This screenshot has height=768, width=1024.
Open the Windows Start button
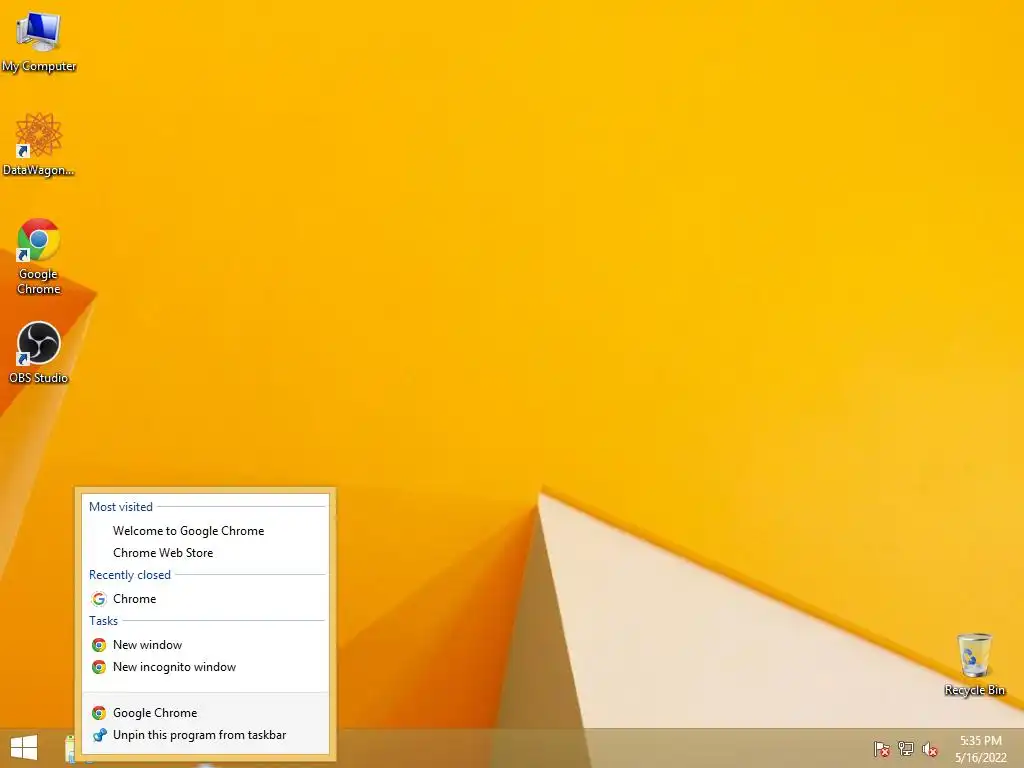click(x=24, y=748)
